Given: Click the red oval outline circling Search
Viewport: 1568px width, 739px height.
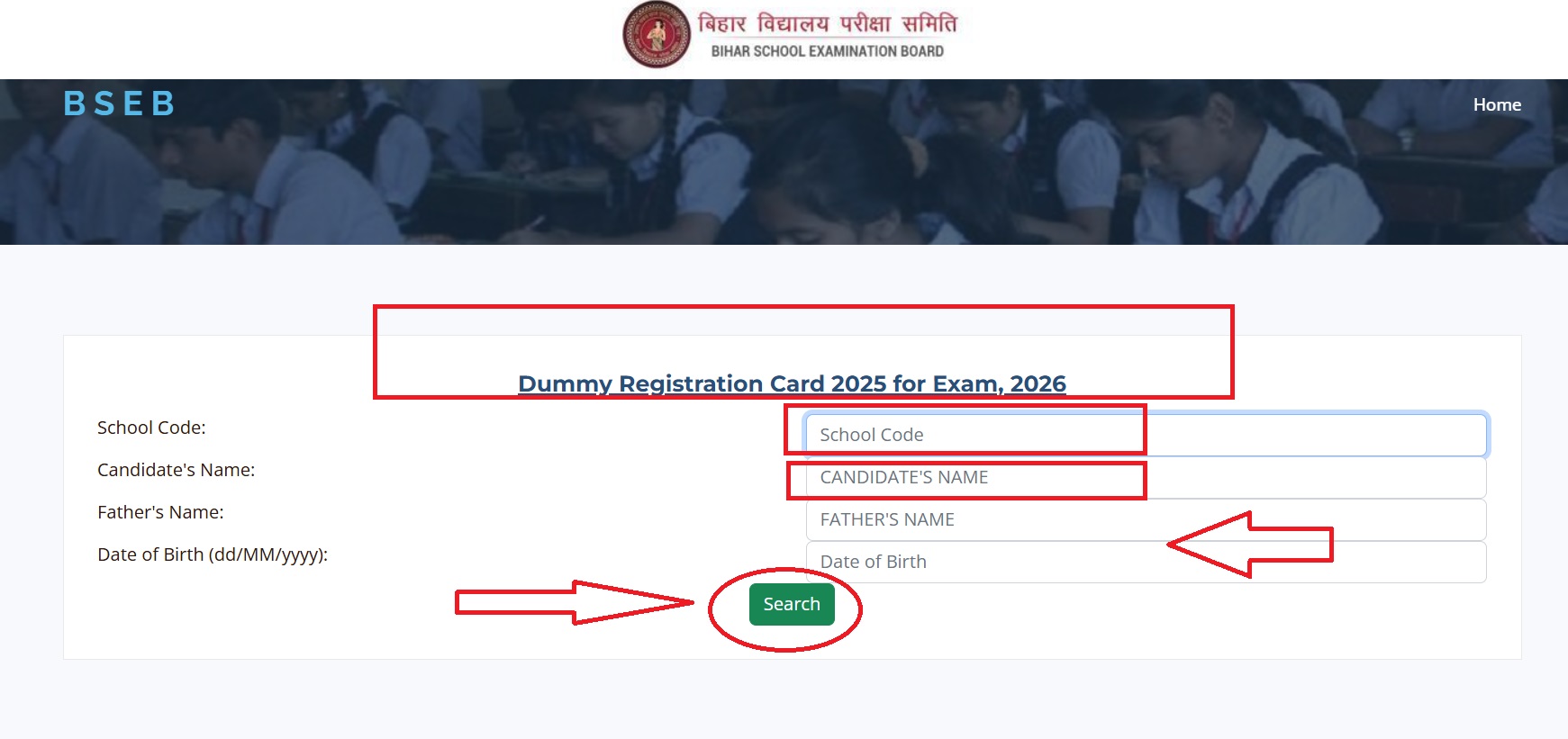Looking at the screenshot, I should tap(785, 609).
